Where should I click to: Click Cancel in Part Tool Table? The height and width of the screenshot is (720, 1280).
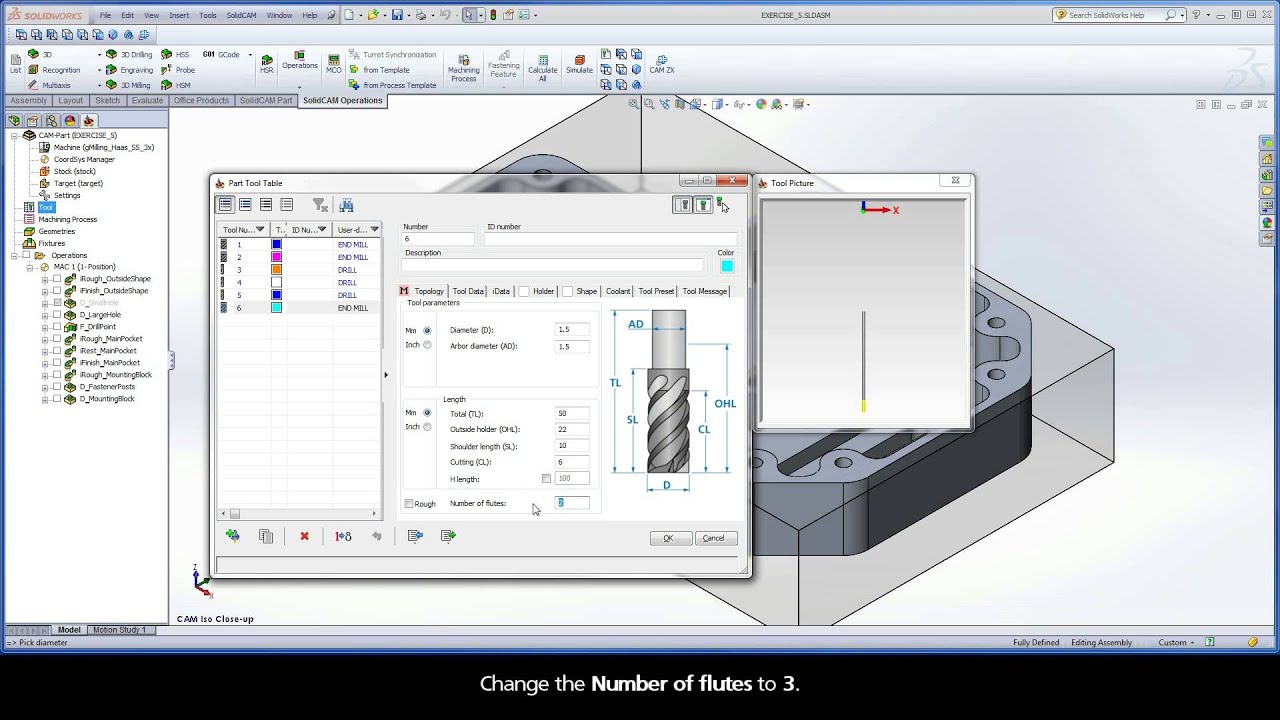(x=713, y=538)
